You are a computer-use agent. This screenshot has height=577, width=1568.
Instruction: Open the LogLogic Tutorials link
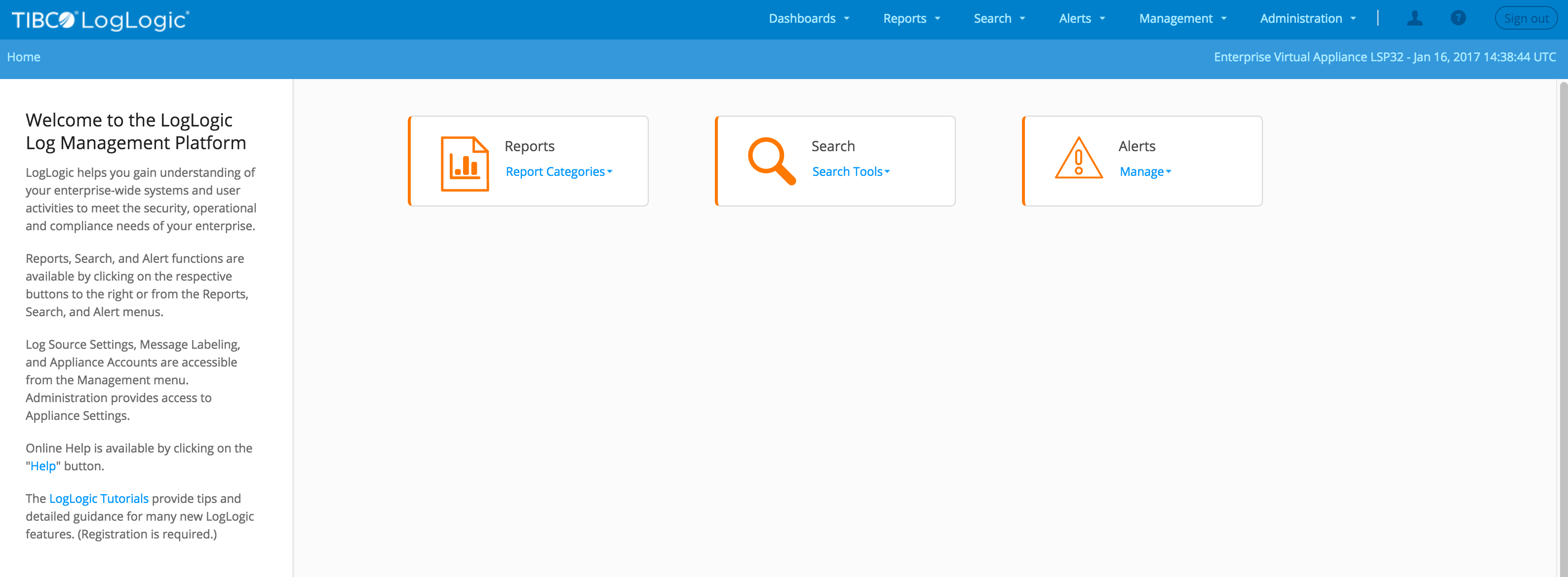tap(99, 498)
